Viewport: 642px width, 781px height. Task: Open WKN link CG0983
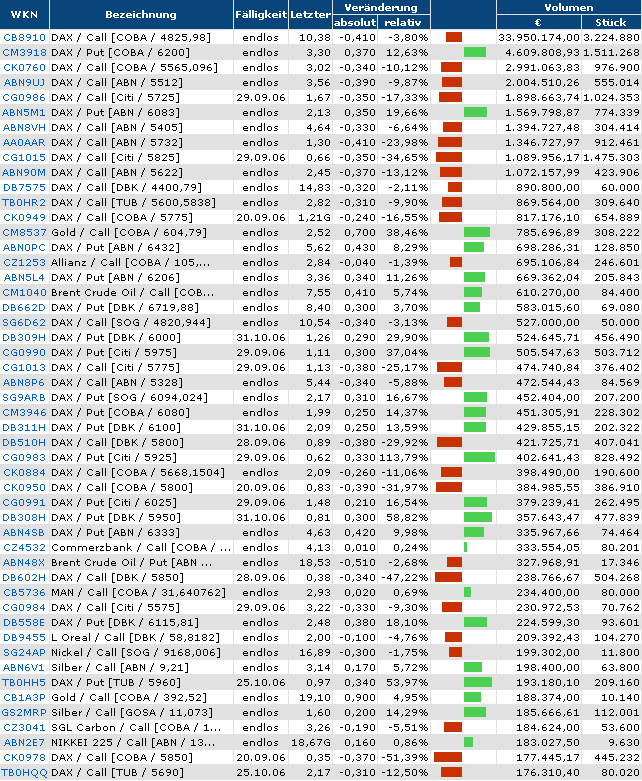24,457
